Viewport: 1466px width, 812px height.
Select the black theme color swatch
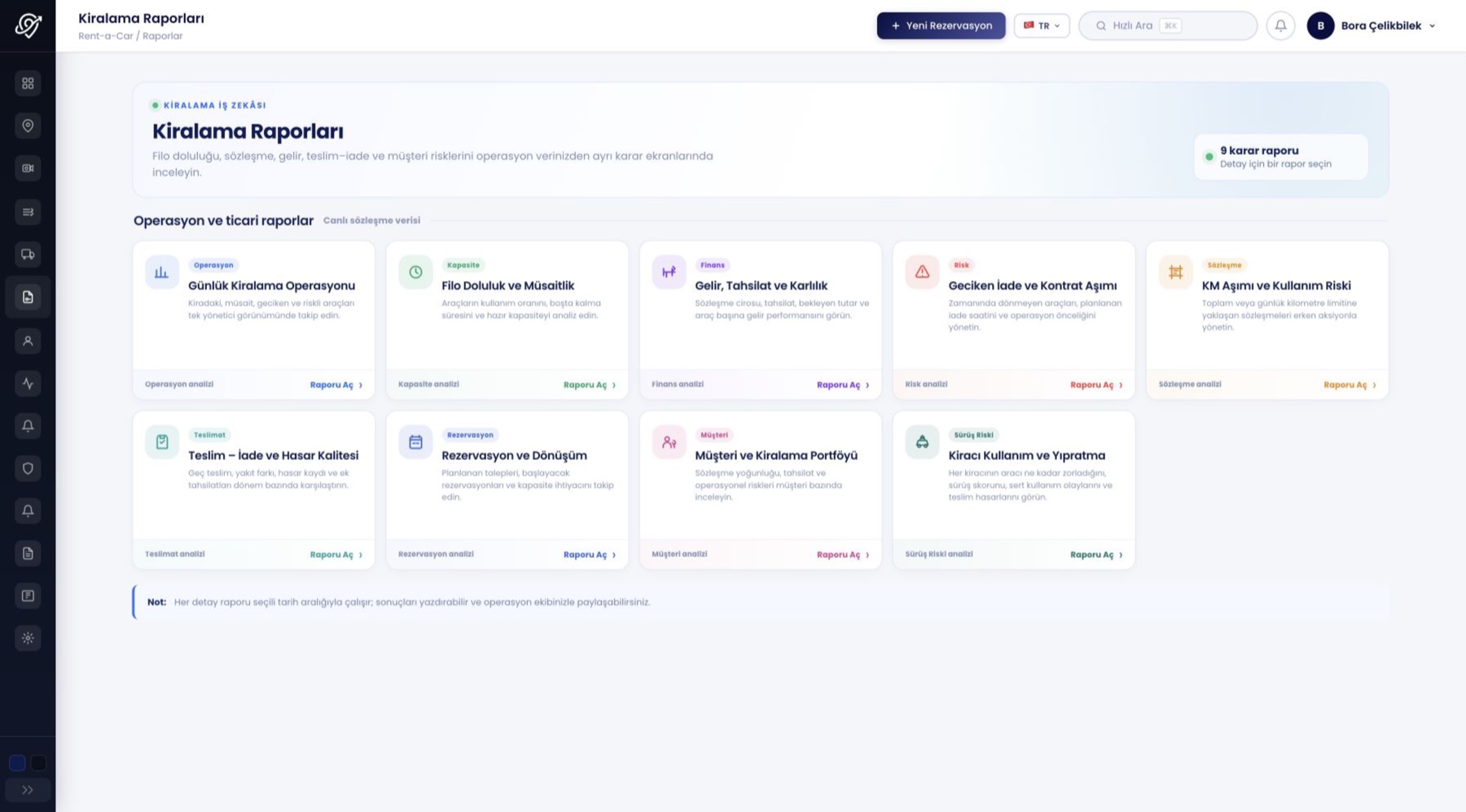pos(38,763)
